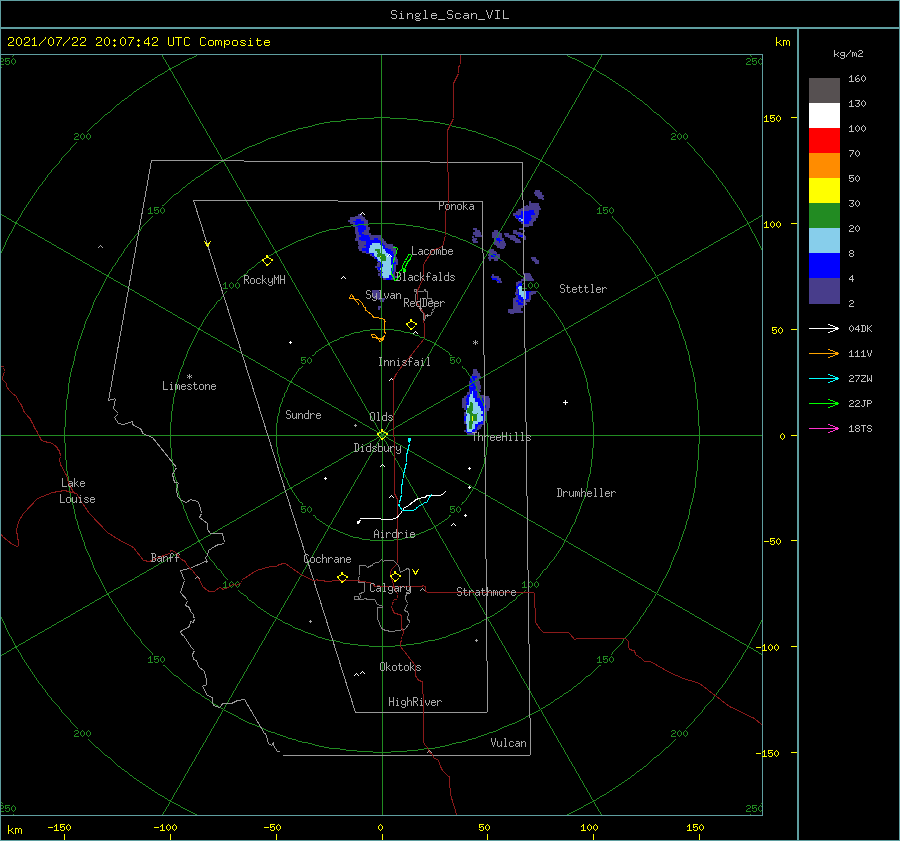Click the orange 111V arrow in legend

click(824, 354)
